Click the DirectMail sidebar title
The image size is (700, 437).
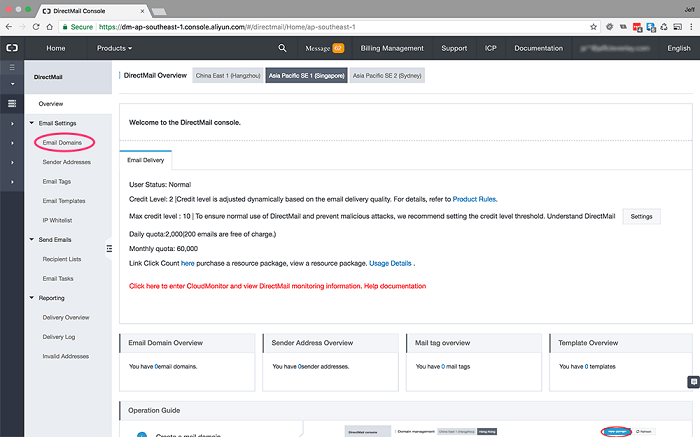[x=48, y=77]
